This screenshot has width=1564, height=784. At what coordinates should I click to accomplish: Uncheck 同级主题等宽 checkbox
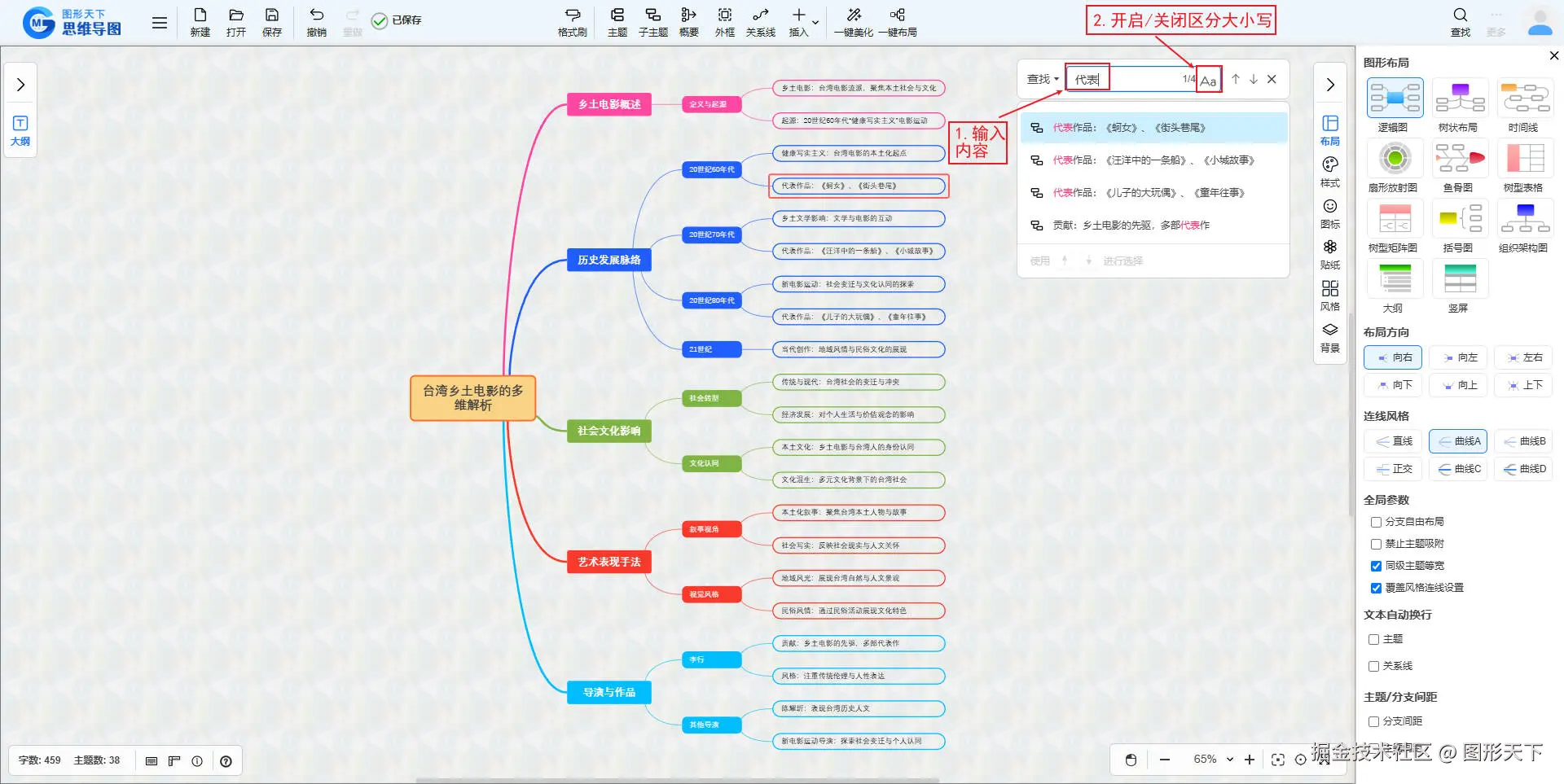click(1376, 566)
